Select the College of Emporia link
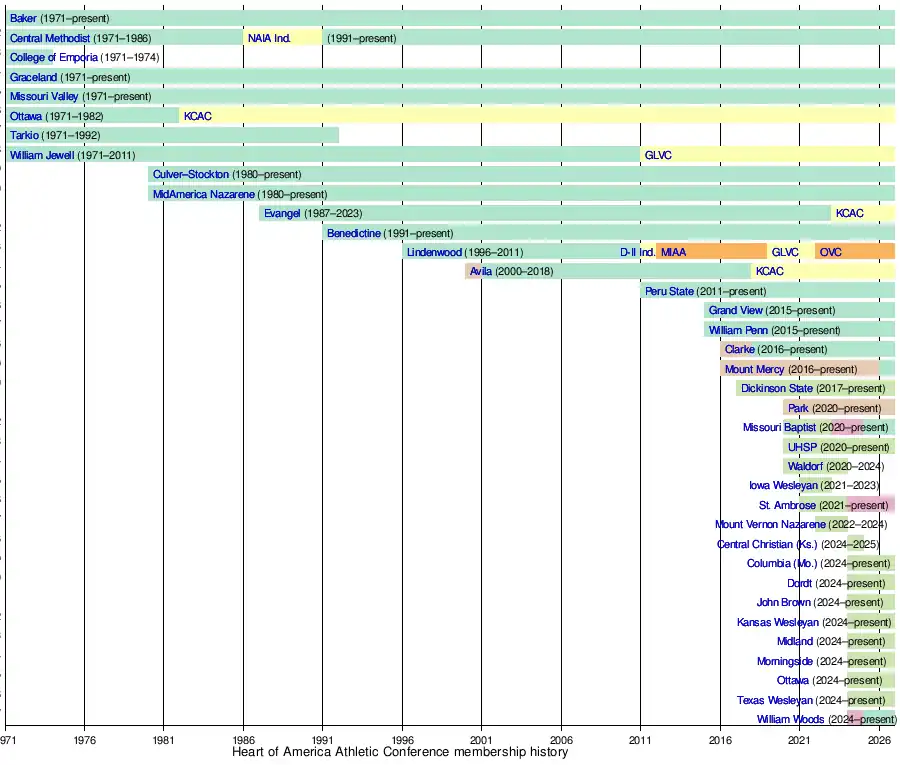 tap(53, 57)
